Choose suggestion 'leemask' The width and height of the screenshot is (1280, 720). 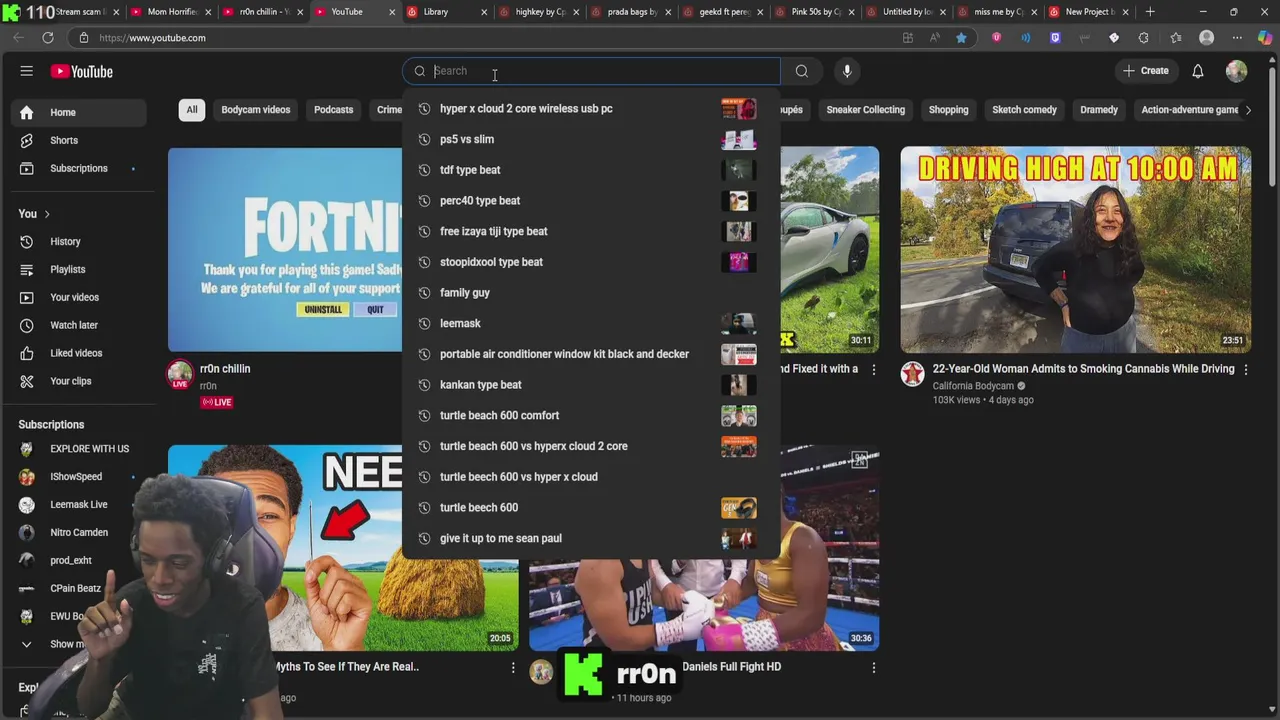pos(591,323)
